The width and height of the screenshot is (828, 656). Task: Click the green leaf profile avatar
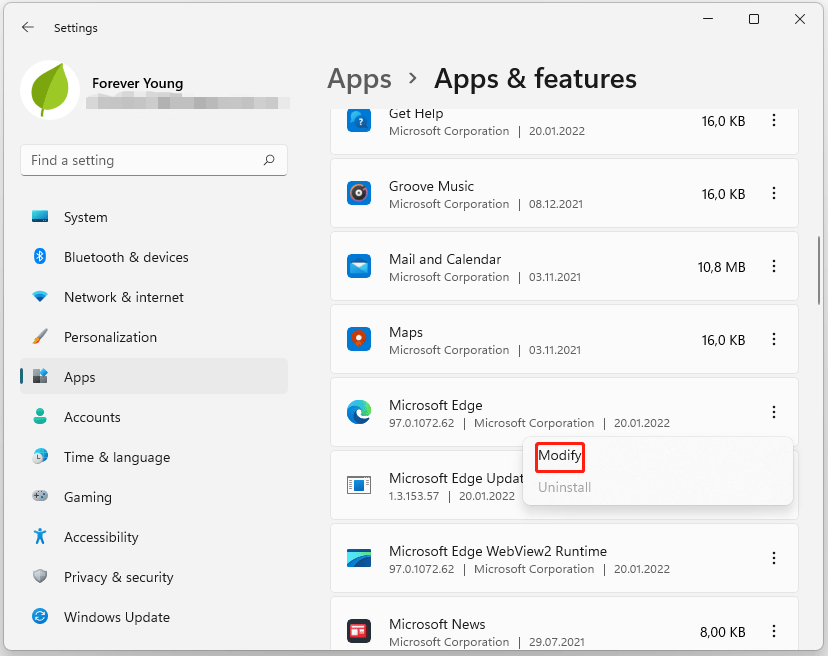pyautogui.click(x=50, y=90)
